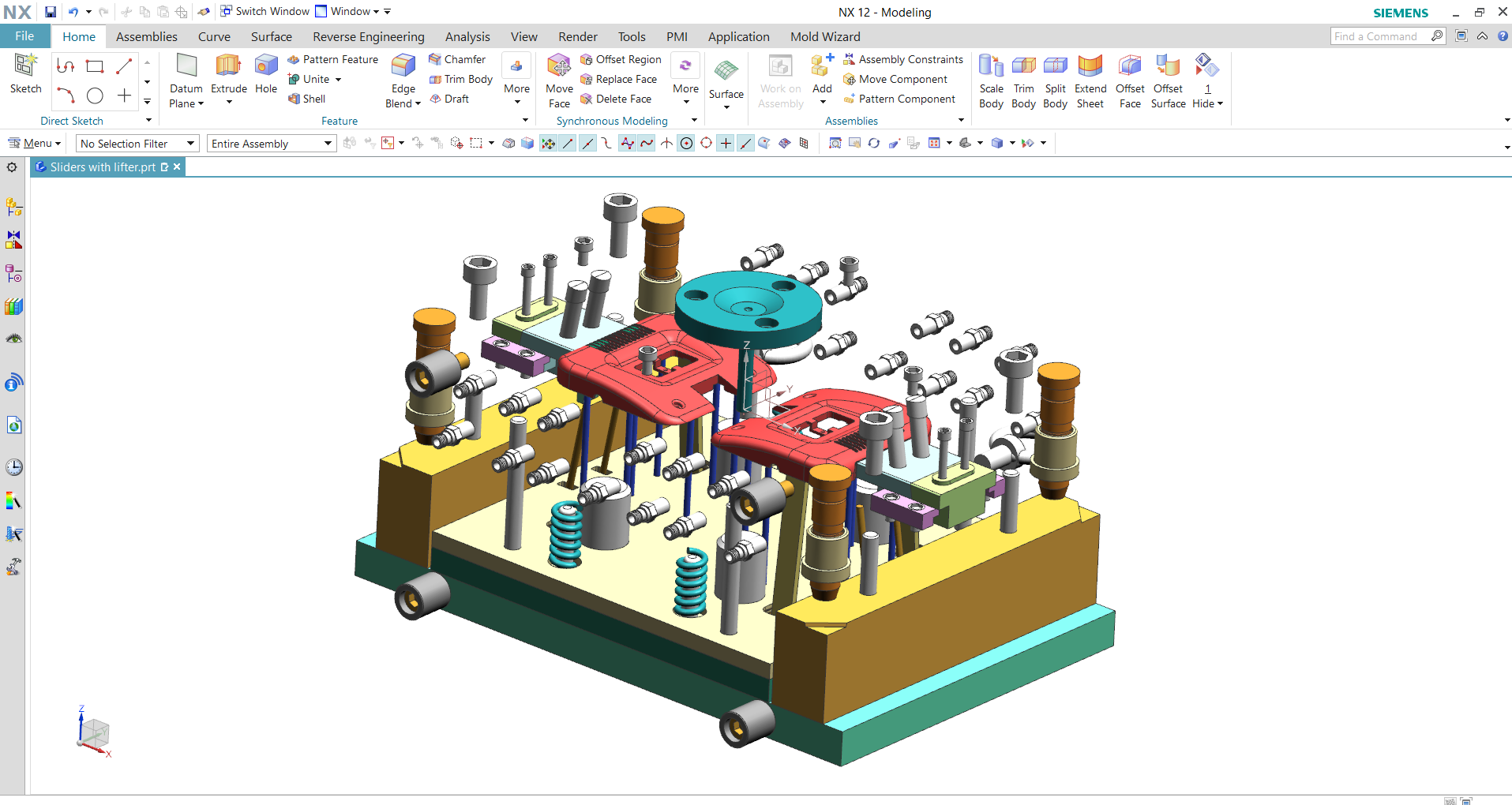
Task: Open the Sketch tool
Action: pyautogui.click(x=25, y=74)
